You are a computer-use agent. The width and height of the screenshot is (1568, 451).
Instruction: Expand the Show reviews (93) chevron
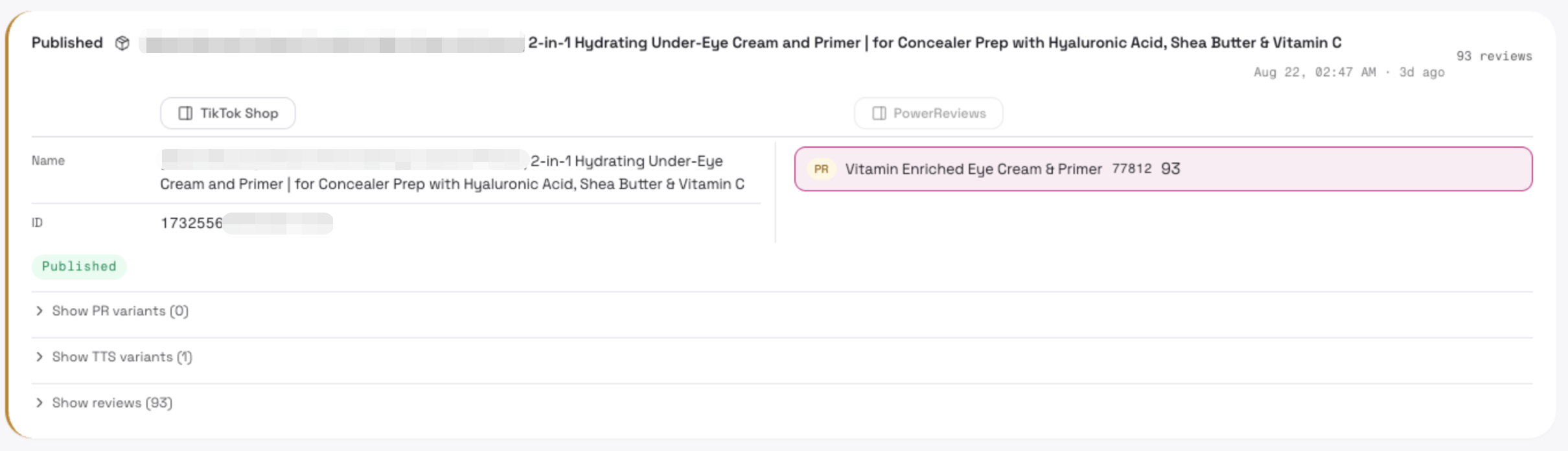coord(40,403)
